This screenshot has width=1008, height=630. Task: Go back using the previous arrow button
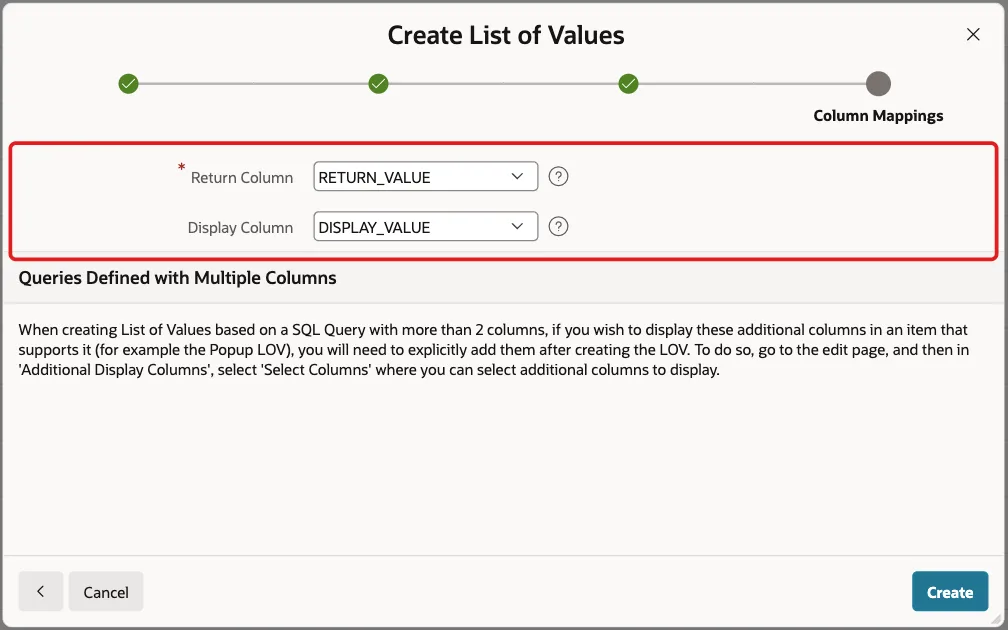(x=40, y=591)
